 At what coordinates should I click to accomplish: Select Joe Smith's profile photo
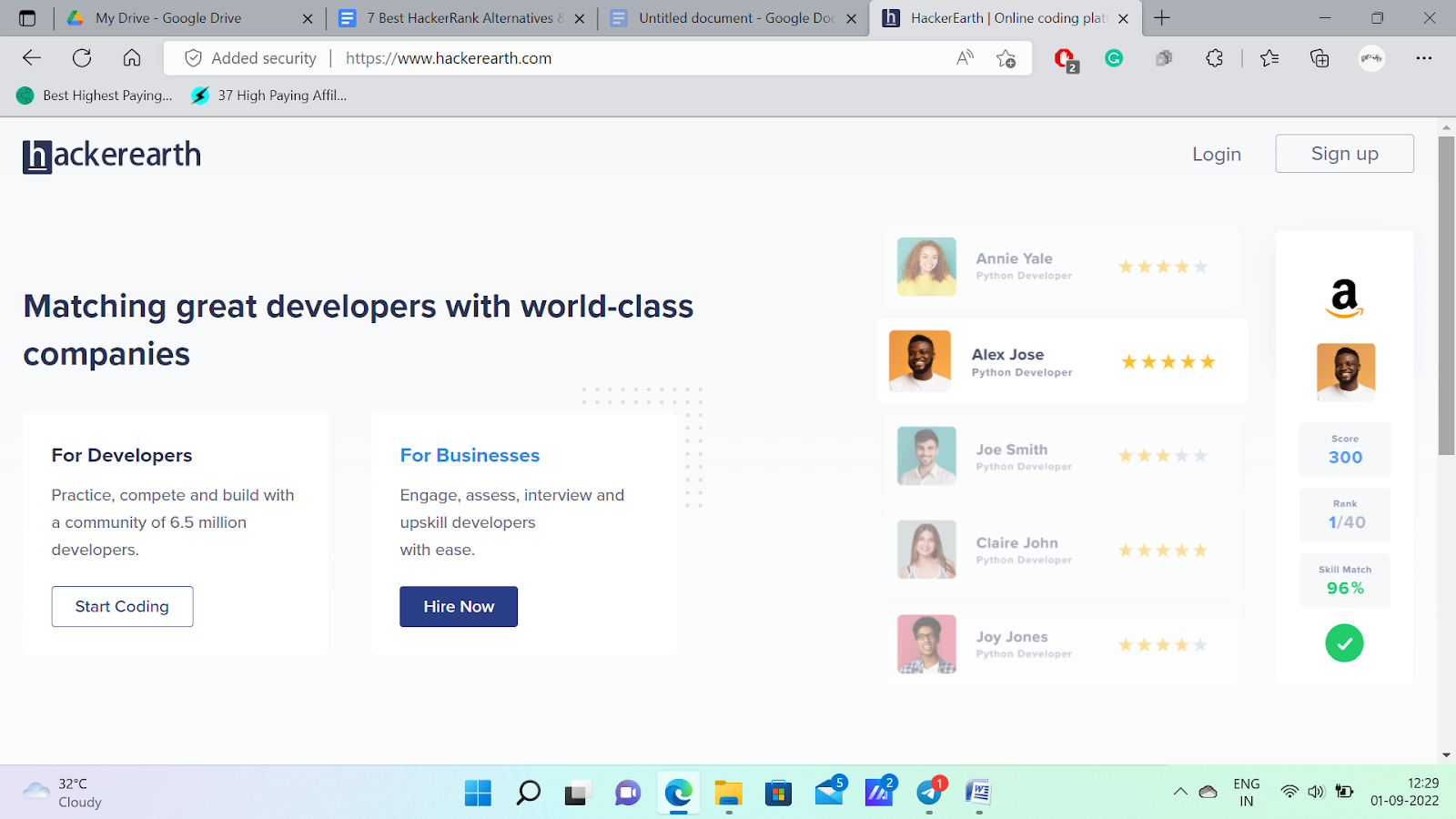[926, 455]
